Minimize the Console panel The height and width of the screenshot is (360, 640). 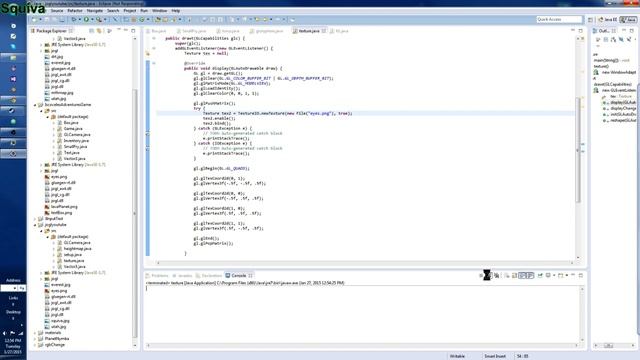click(573, 276)
